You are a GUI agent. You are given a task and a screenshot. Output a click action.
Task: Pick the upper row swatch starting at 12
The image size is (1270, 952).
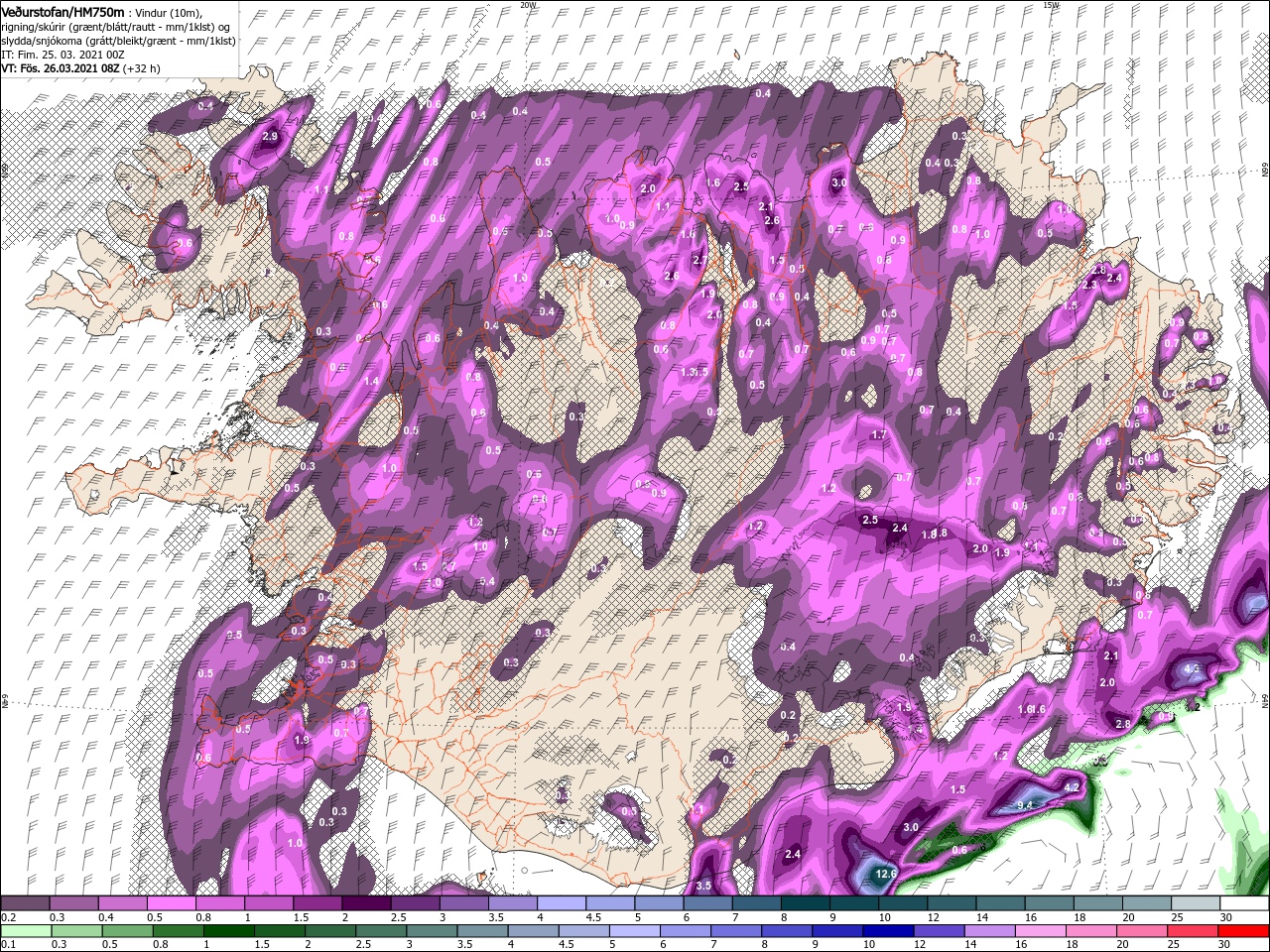[x=952, y=903]
